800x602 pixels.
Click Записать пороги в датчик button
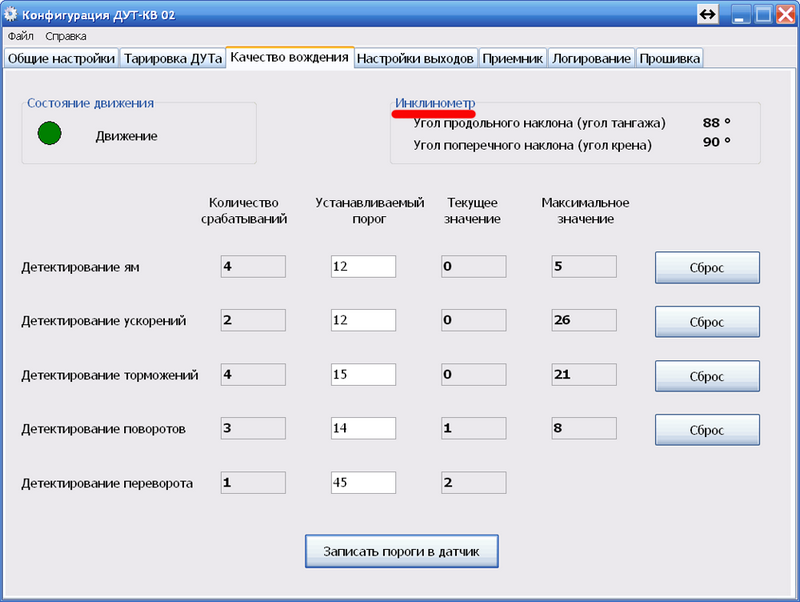pos(402,551)
